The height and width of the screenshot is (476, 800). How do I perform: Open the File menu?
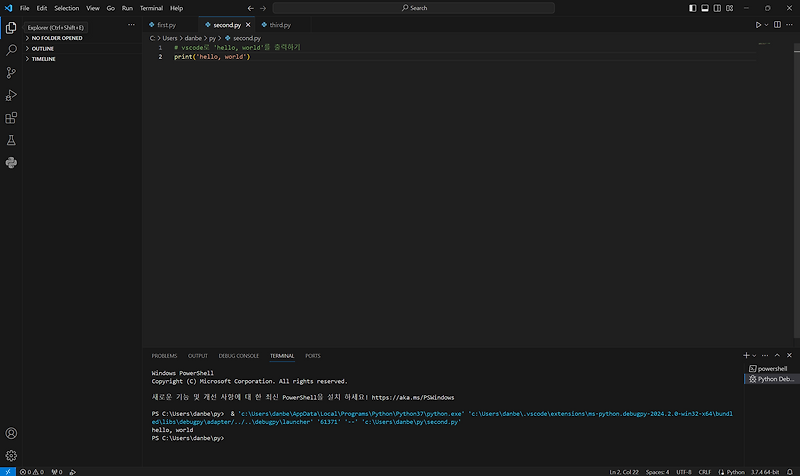coord(24,8)
